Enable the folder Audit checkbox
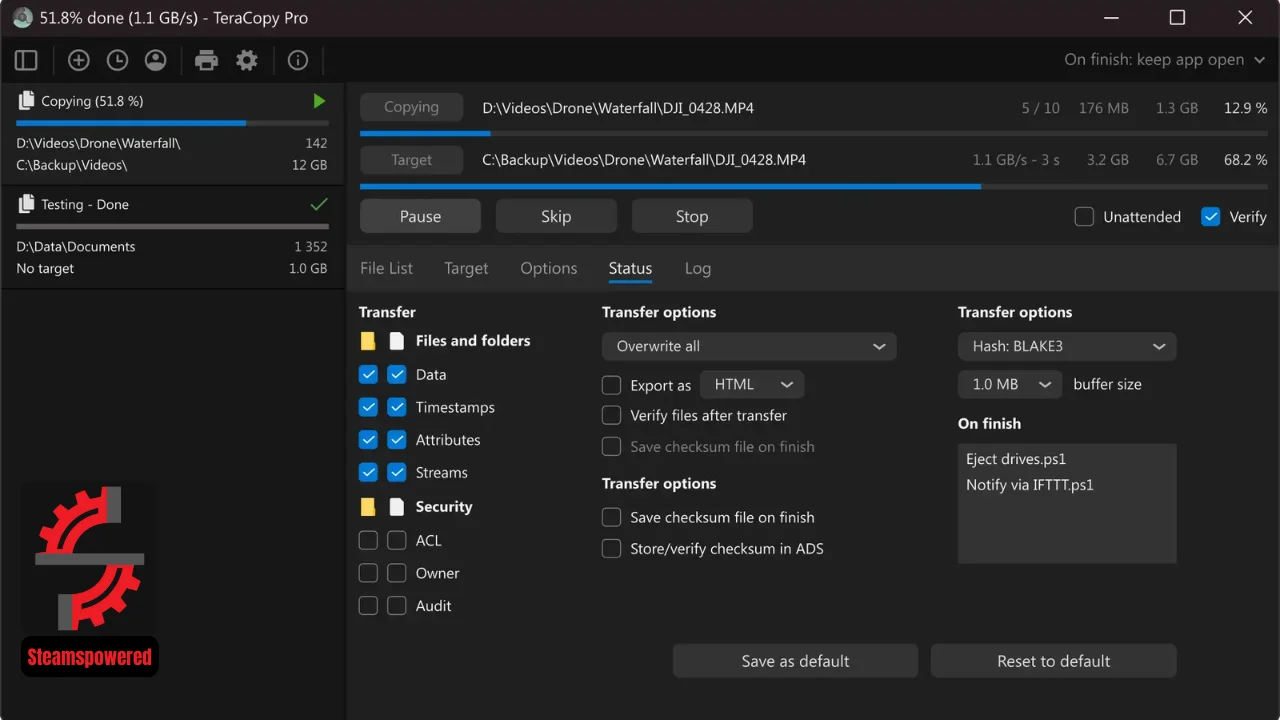Image resolution: width=1280 pixels, height=720 pixels. (x=368, y=606)
